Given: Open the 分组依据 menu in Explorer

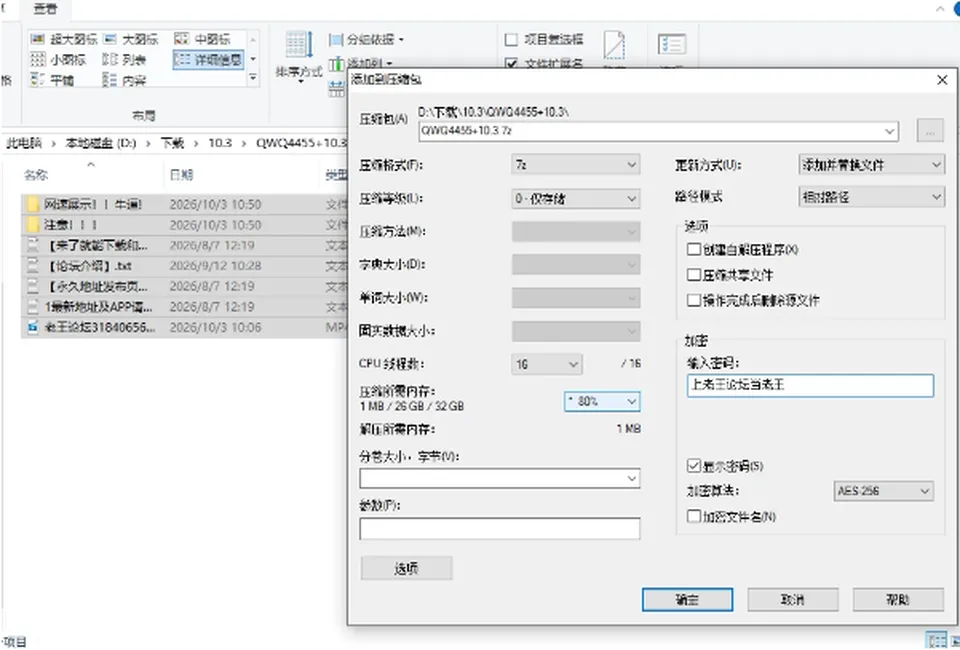Looking at the screenshot, I should (366, 40).
